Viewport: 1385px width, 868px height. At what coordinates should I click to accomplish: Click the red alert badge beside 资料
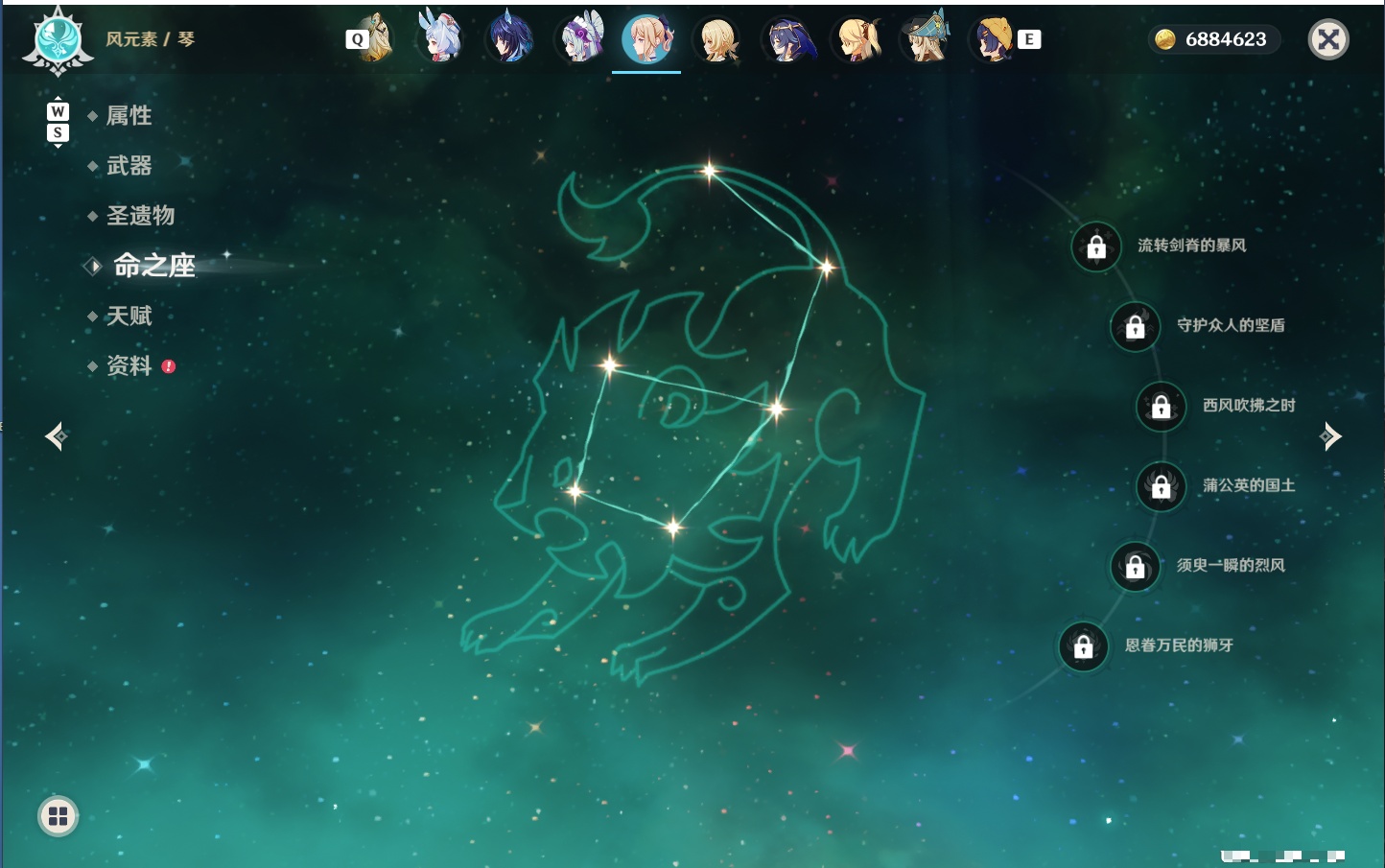tap(169, 366)
